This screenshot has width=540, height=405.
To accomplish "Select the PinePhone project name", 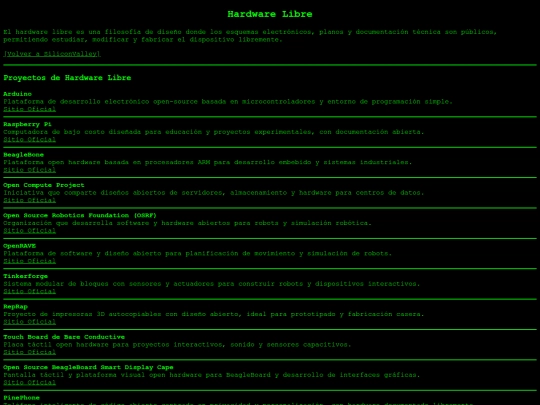I will coord(22,397).
